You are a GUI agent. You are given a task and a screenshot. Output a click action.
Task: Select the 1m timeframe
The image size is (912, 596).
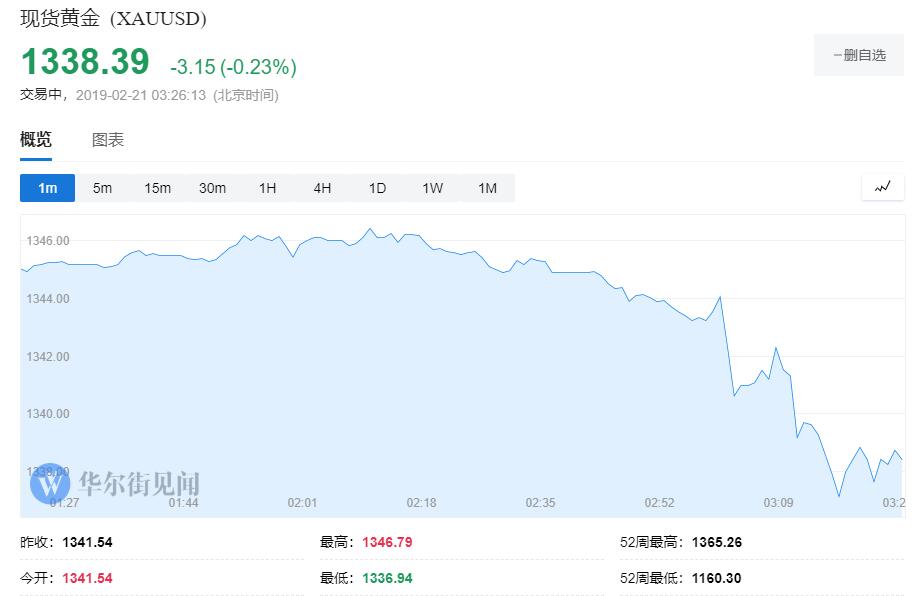(x=48, y=188)
